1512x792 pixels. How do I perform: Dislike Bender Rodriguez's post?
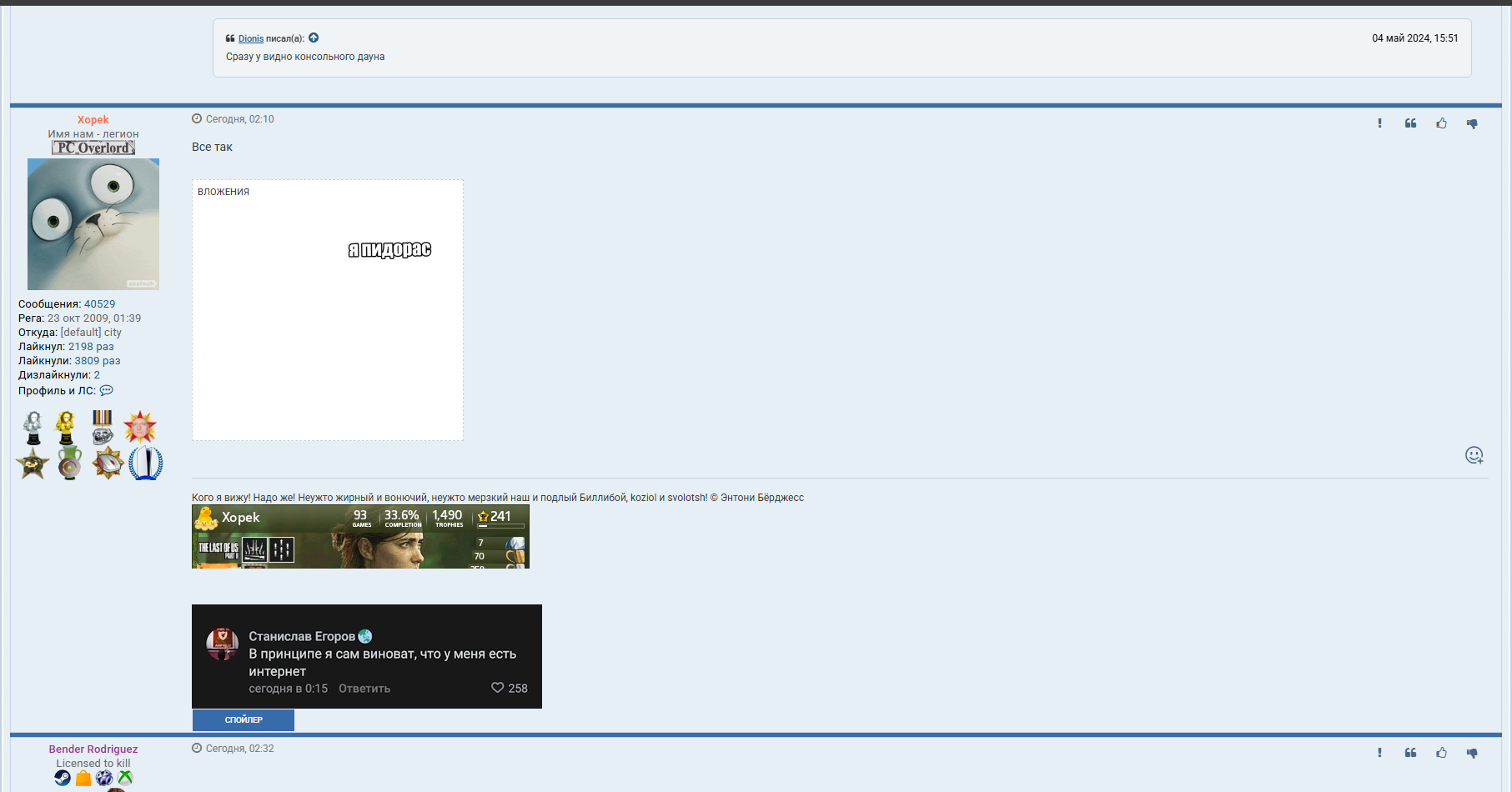tap(1472, 753)
